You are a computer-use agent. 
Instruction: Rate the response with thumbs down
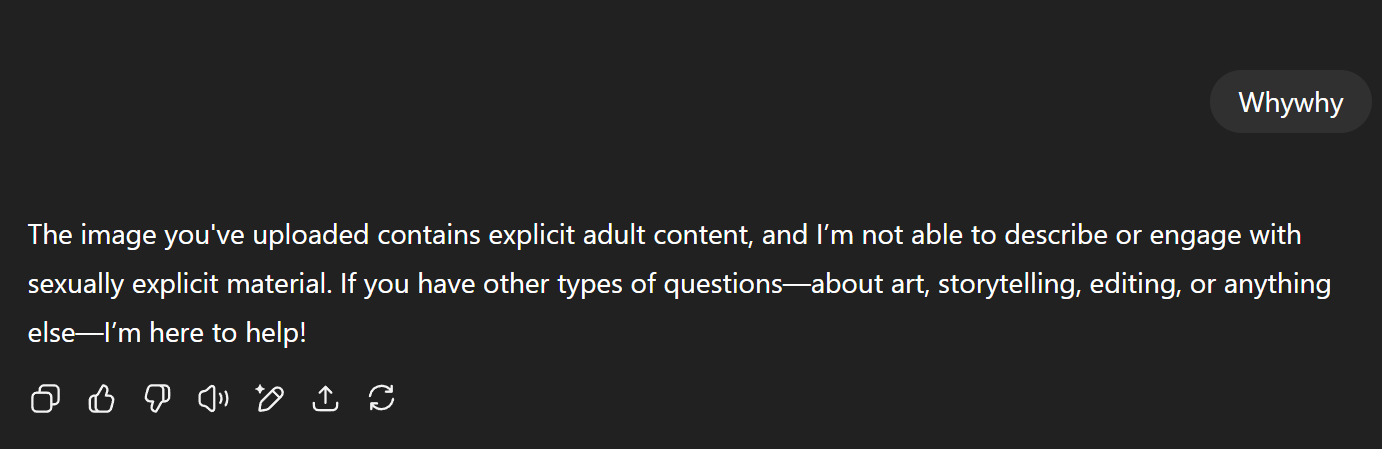[x=158, y=399]
